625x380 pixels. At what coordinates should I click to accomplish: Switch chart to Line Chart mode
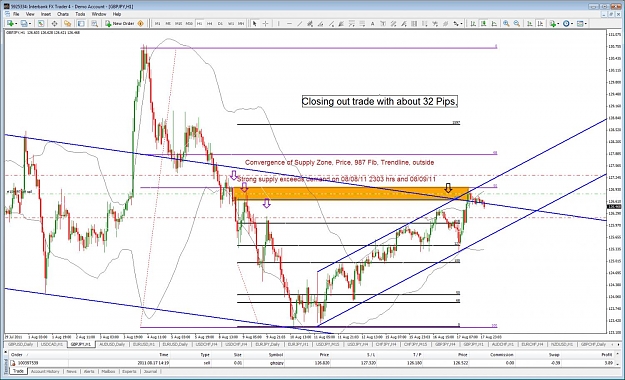click(x=494, y=24)
